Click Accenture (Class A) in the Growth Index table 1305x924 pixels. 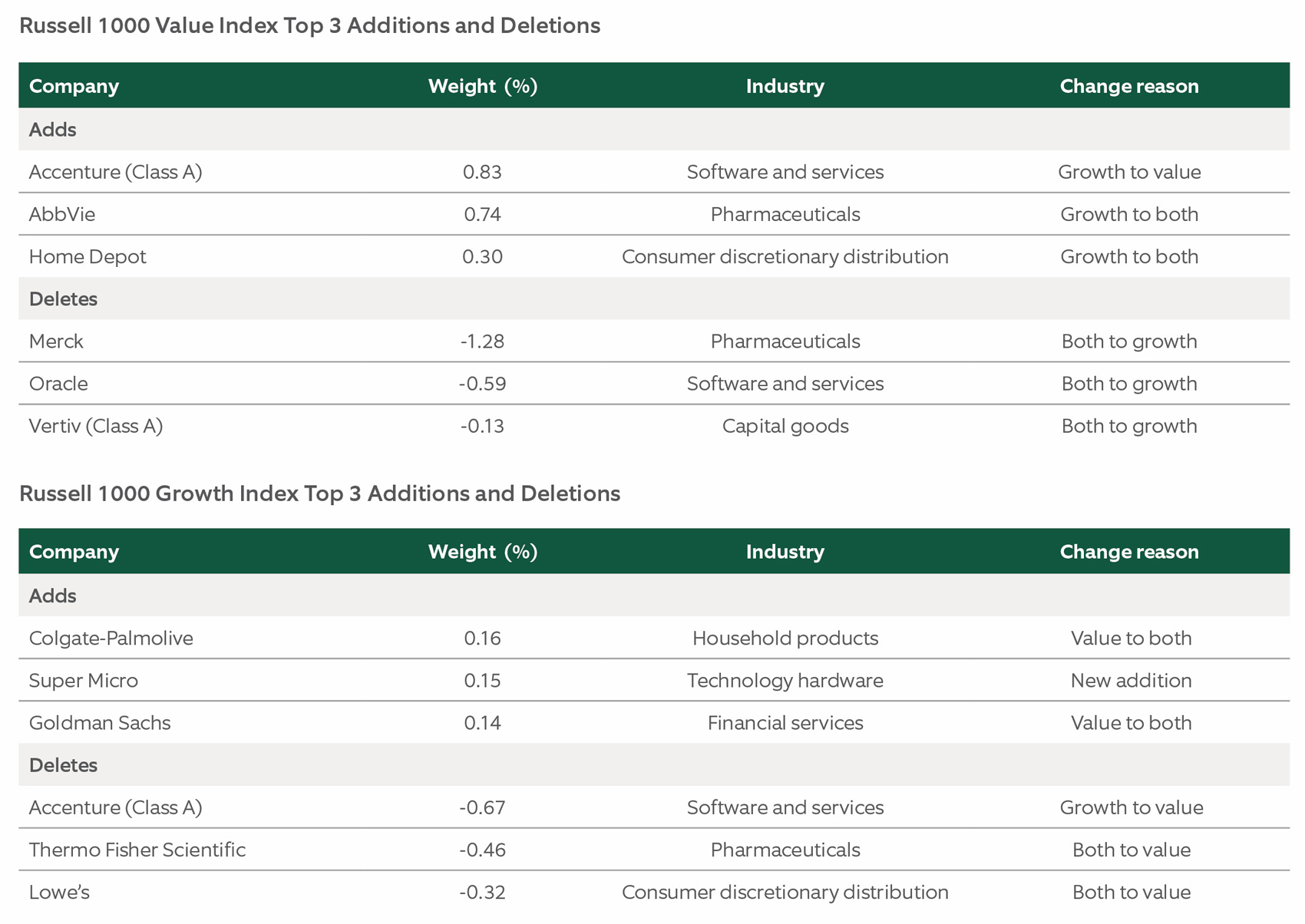tap(116, 807)
